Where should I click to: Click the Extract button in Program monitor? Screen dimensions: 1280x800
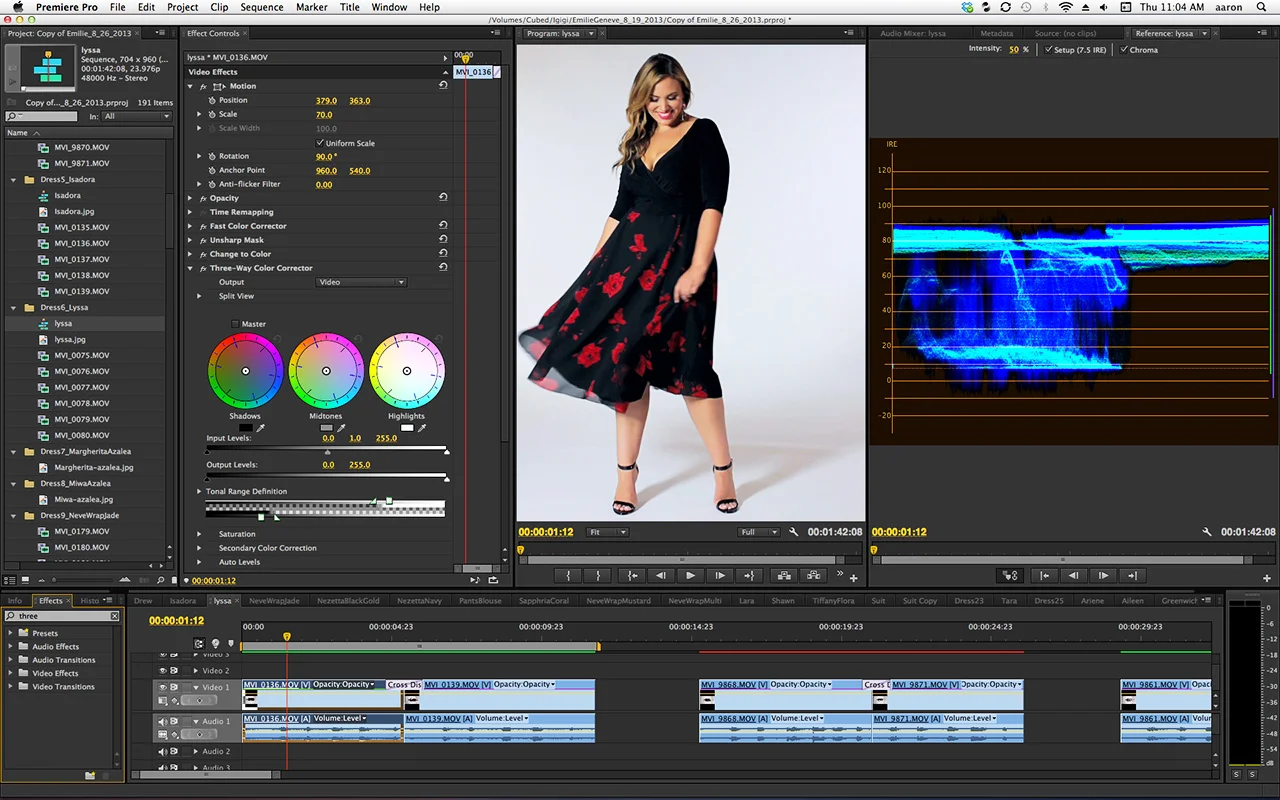(813, 576)
